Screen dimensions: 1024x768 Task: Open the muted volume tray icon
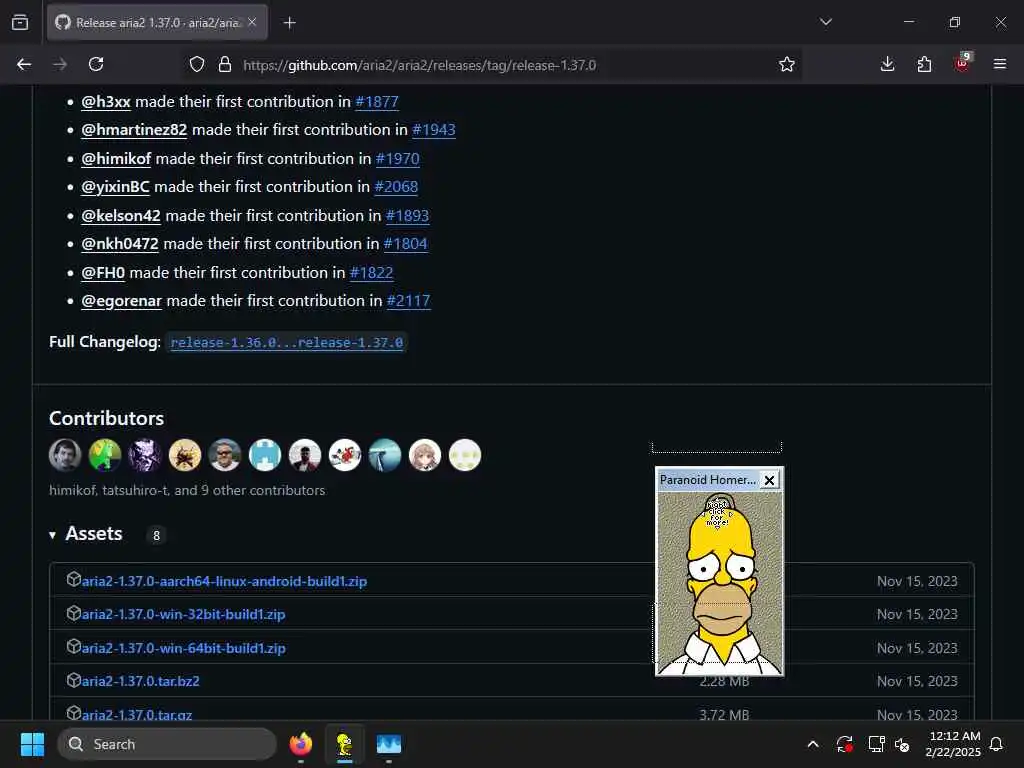click(903, 744)
